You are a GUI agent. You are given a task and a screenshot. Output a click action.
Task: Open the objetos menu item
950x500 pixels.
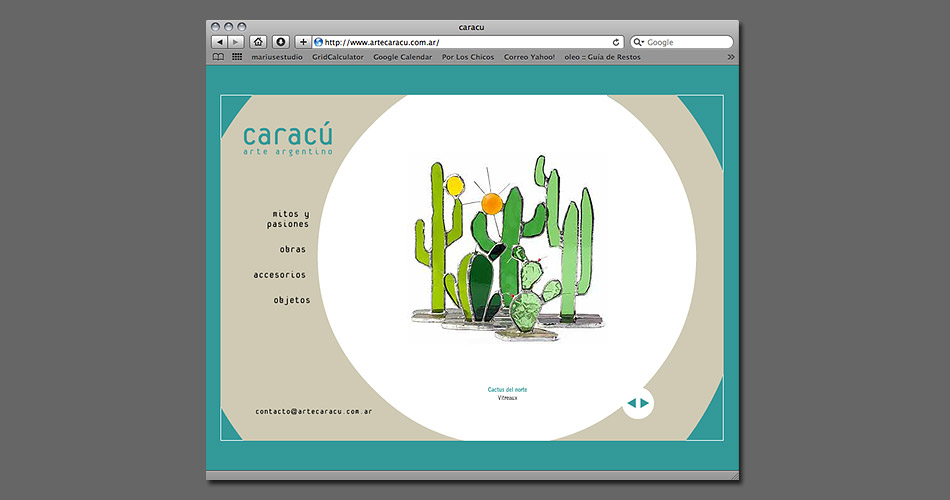291,300
